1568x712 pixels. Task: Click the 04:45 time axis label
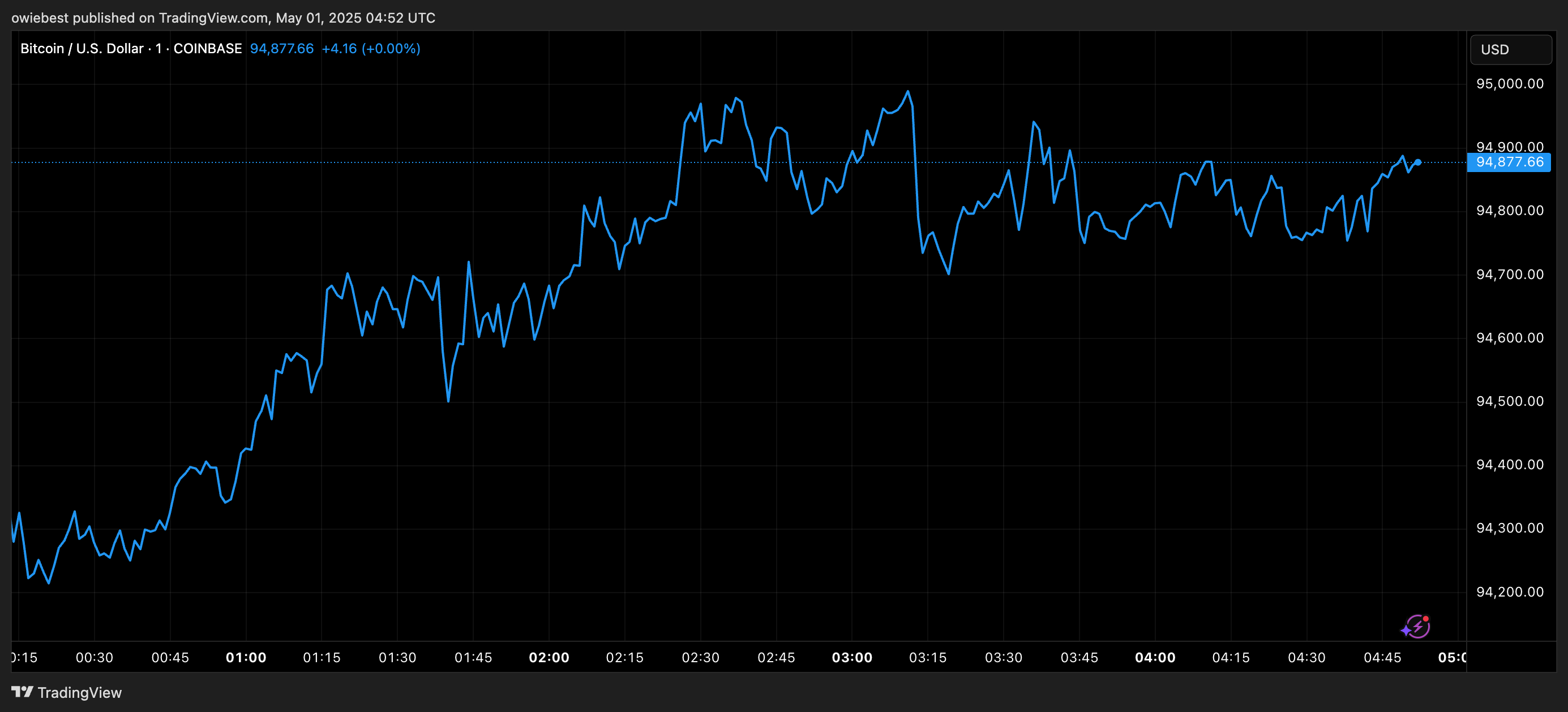point(1382,657)
